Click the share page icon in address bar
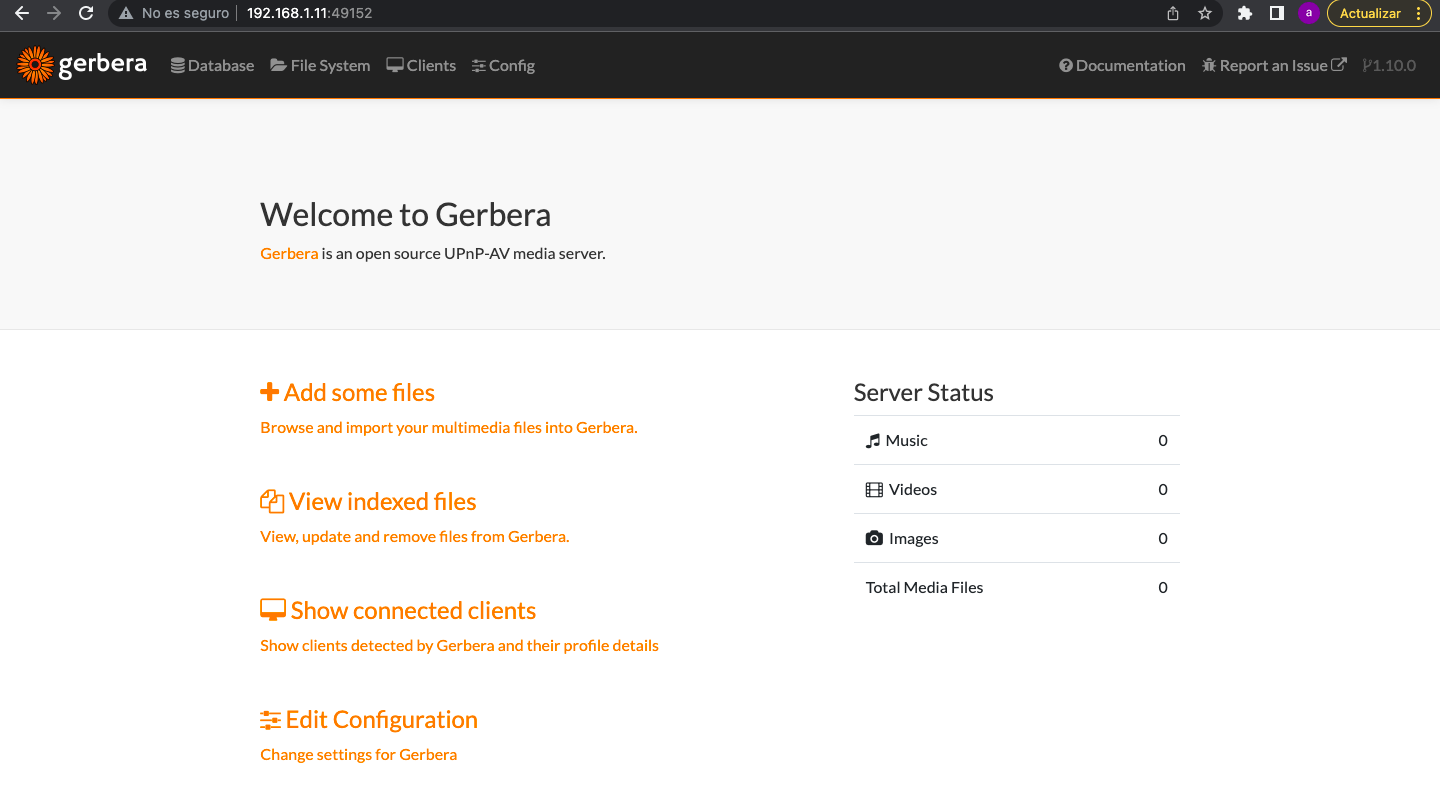This screenshot has width=1440, height=786. [1173, 14]
